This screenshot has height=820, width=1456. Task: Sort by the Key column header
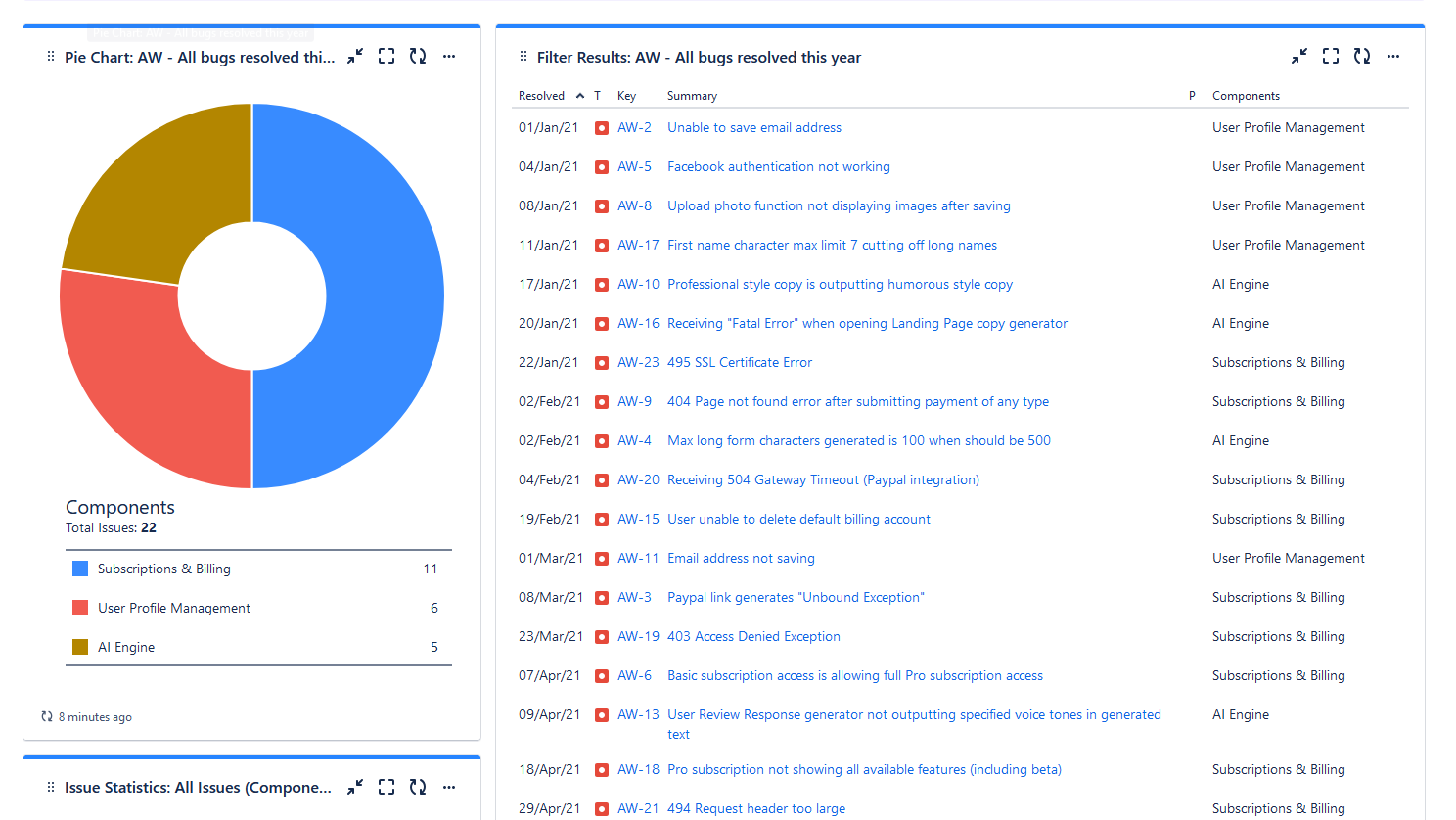(x=626, y=96)
